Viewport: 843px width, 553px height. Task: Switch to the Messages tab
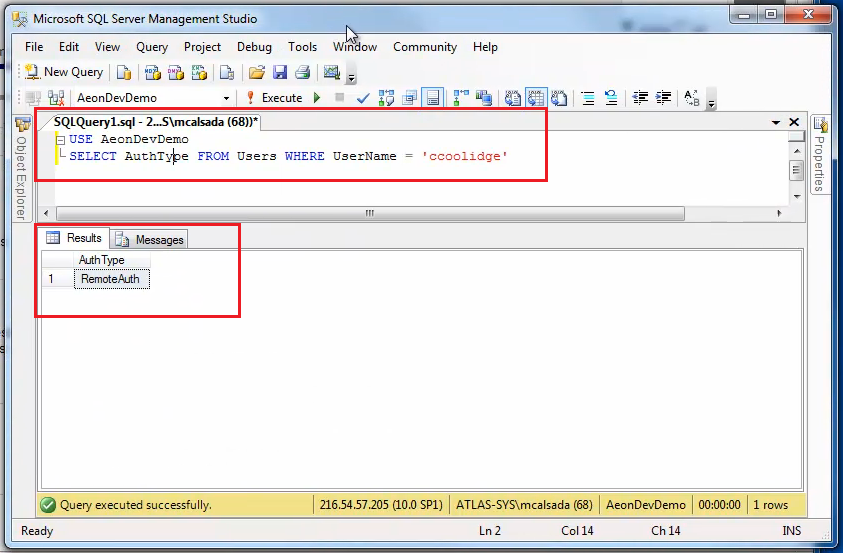tap(150, 240)
